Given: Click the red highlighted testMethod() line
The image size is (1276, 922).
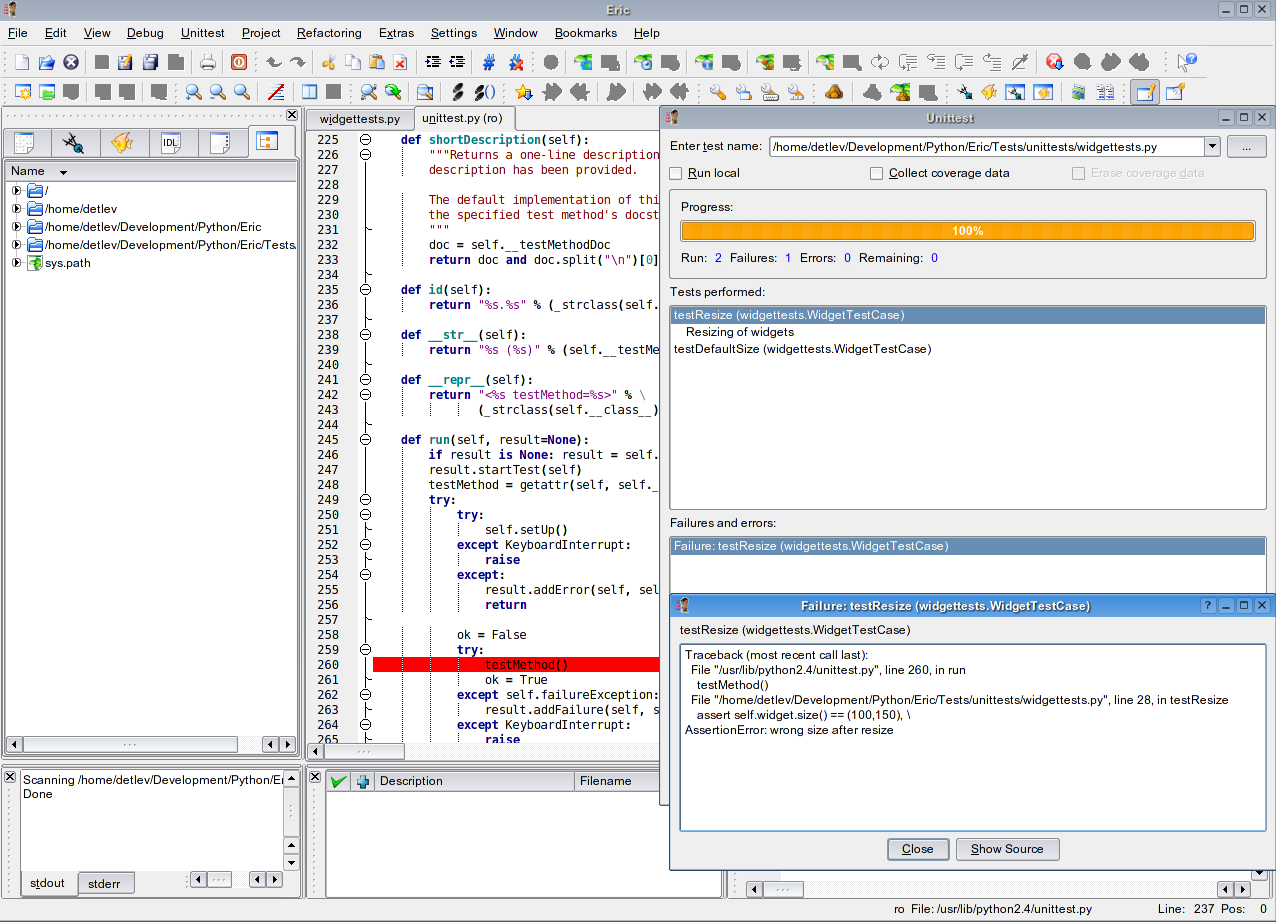Looking at the screenshot, I should (x=516, y=665).
